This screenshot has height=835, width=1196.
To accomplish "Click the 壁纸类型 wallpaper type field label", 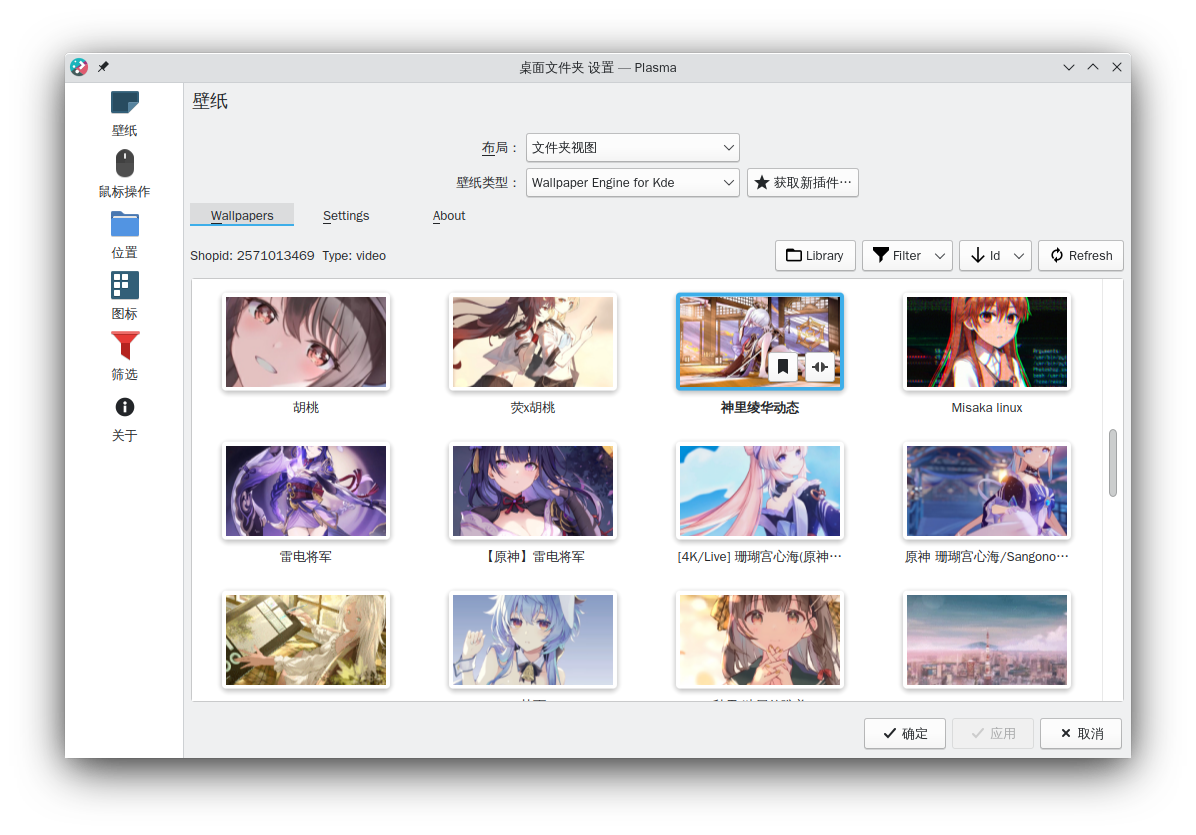I will (487, 183).
